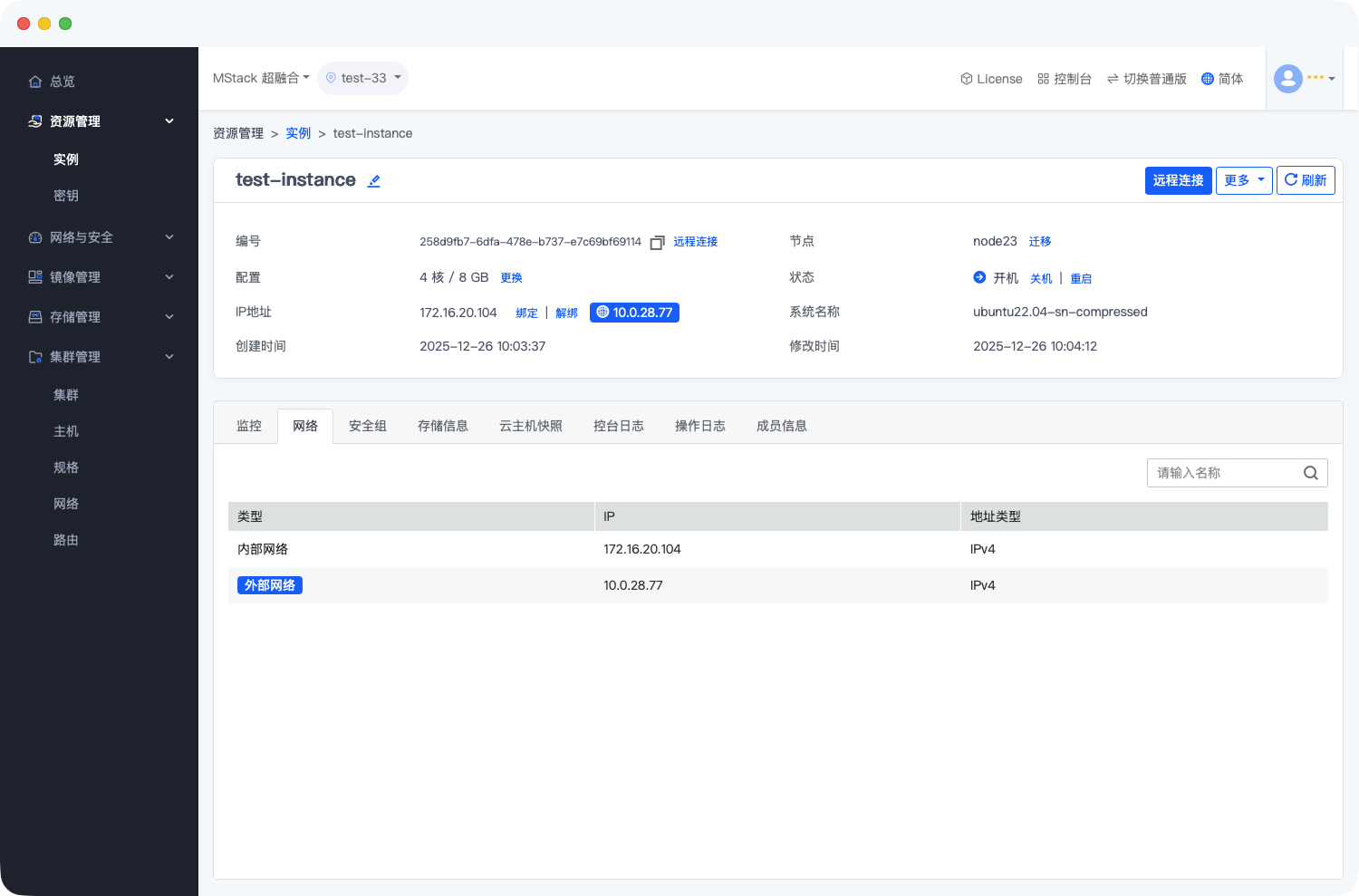Click the 刷新 refresh button
Screen dimensions: 1359x896
pyautogui.click(x=1305, y=180)
